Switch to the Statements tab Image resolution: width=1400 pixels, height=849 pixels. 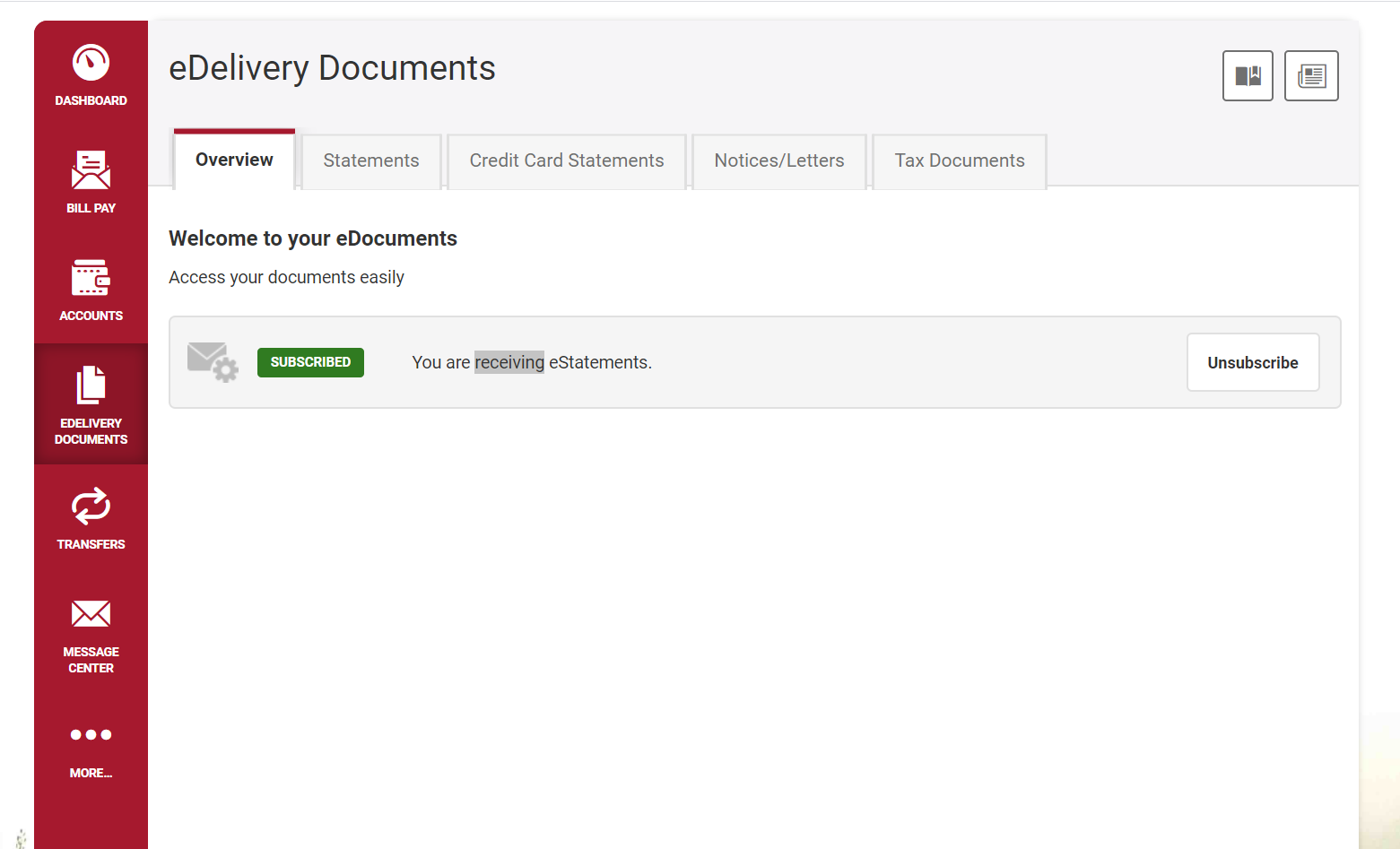371,161
